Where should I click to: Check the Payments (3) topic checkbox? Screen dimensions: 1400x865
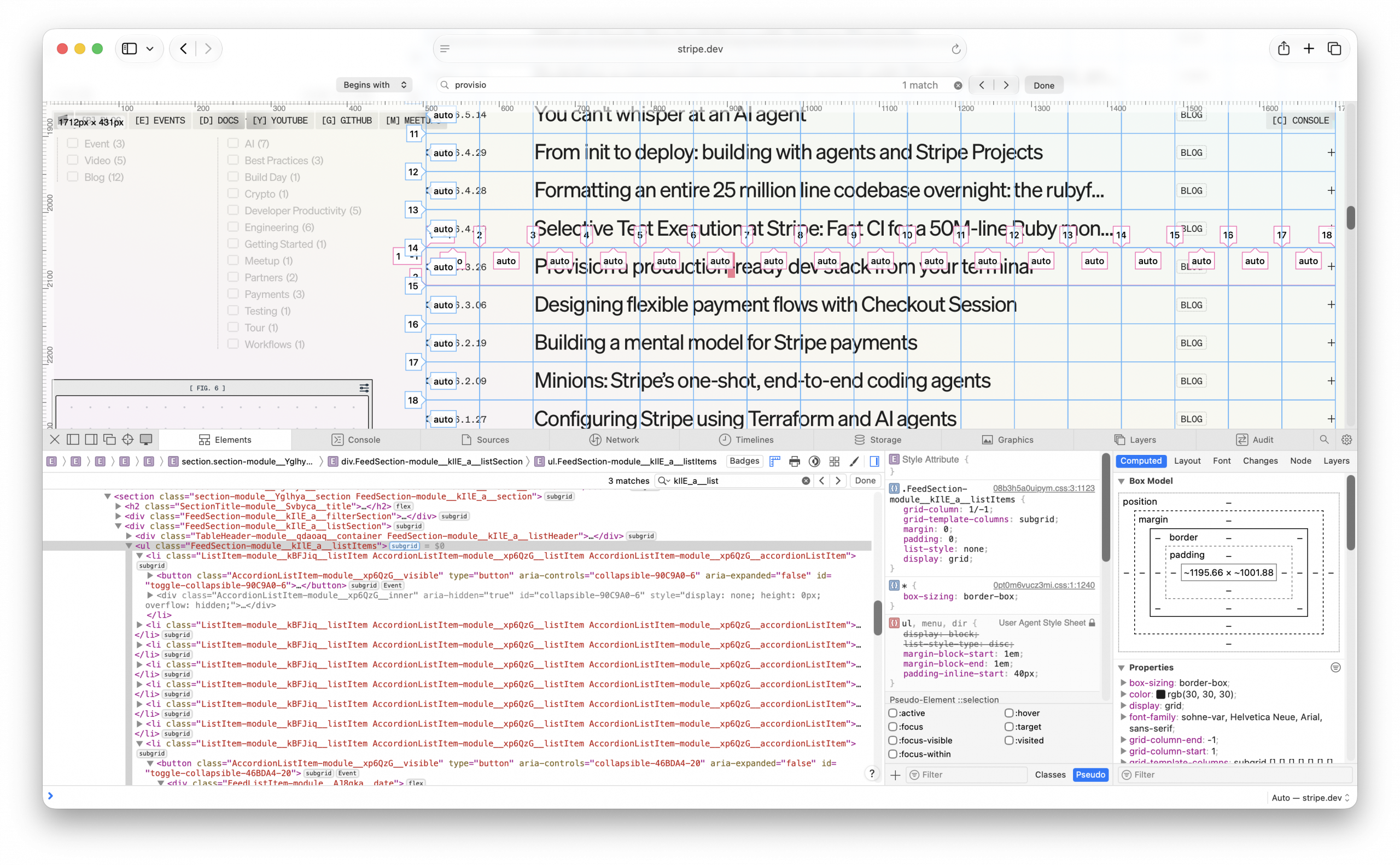233,294
